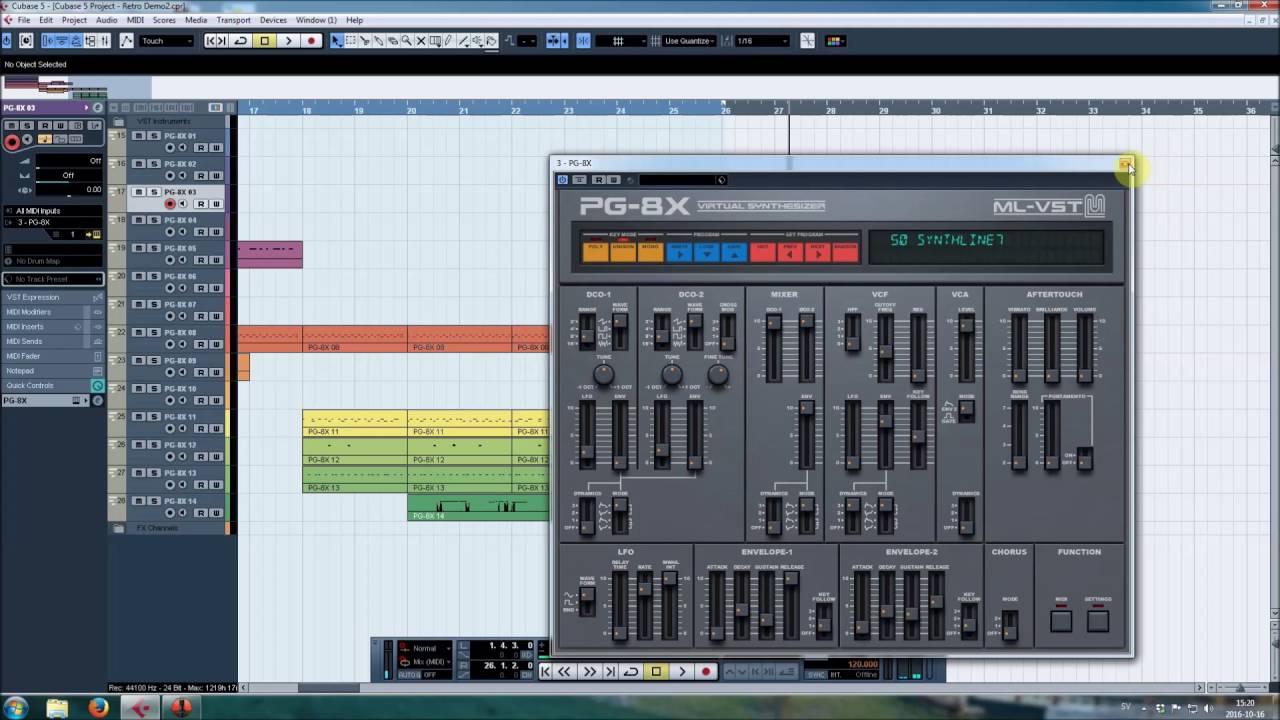Select the Glue tool
The image size is (1280, 720).
(379, 41)
